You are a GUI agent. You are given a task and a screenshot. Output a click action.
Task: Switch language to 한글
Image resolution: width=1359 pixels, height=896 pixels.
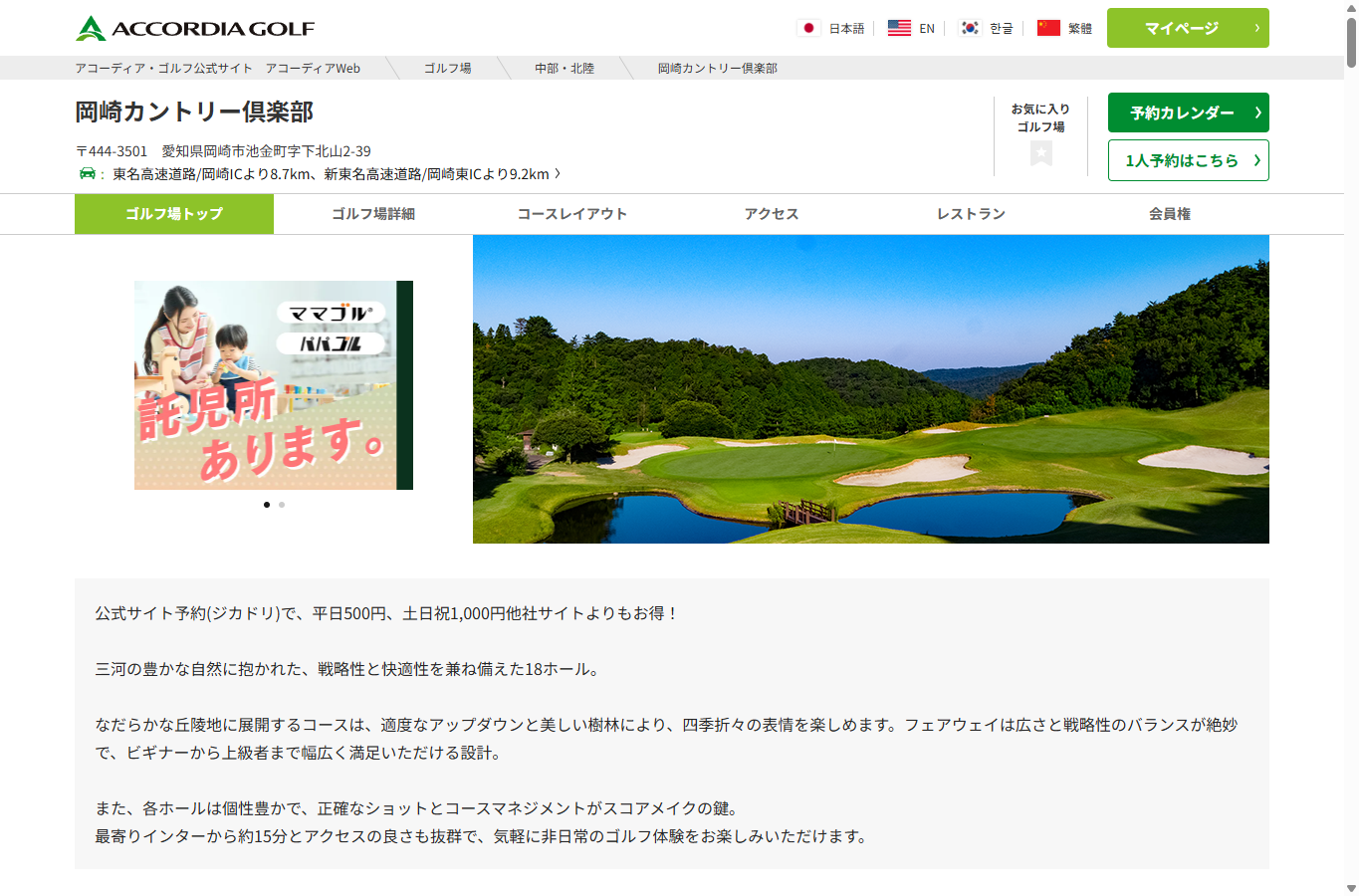pos(1002,29)
